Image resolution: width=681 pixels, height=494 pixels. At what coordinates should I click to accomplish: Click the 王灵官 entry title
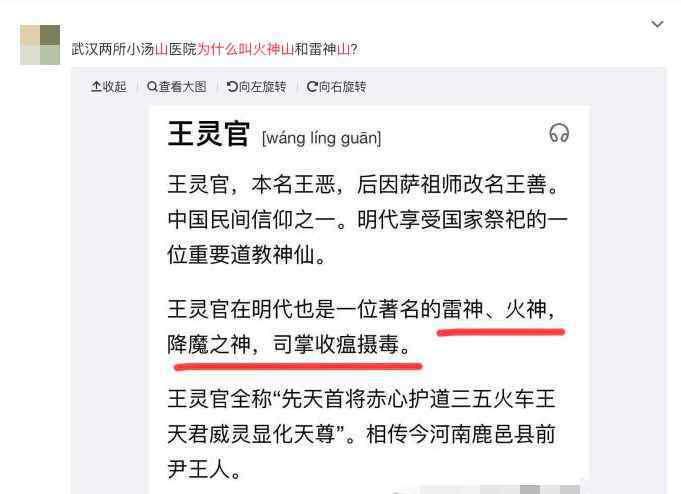click(x=208, y=134)
